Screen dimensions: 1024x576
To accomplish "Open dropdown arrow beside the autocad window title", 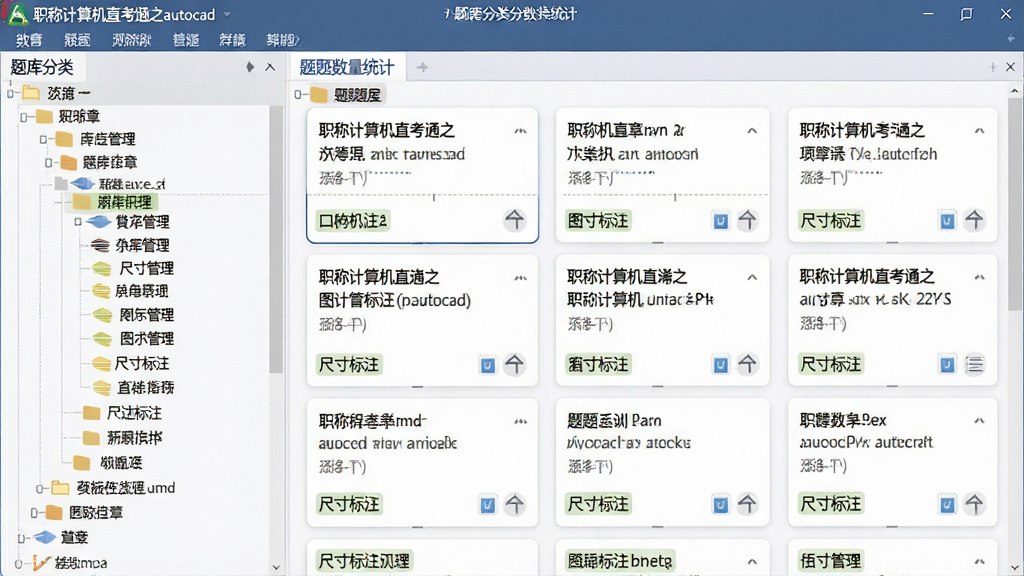I will pos(227,14).
